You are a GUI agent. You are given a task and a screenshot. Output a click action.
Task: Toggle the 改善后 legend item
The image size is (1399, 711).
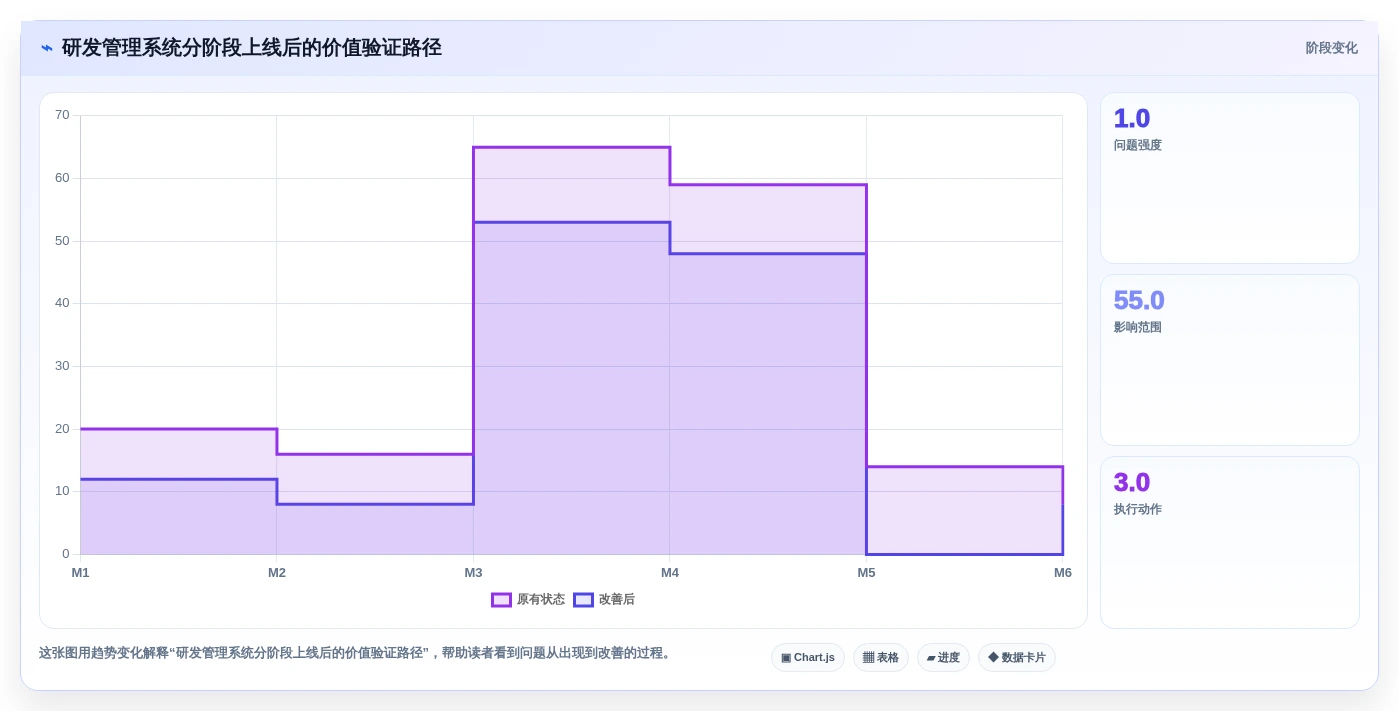tap(604, 600)
